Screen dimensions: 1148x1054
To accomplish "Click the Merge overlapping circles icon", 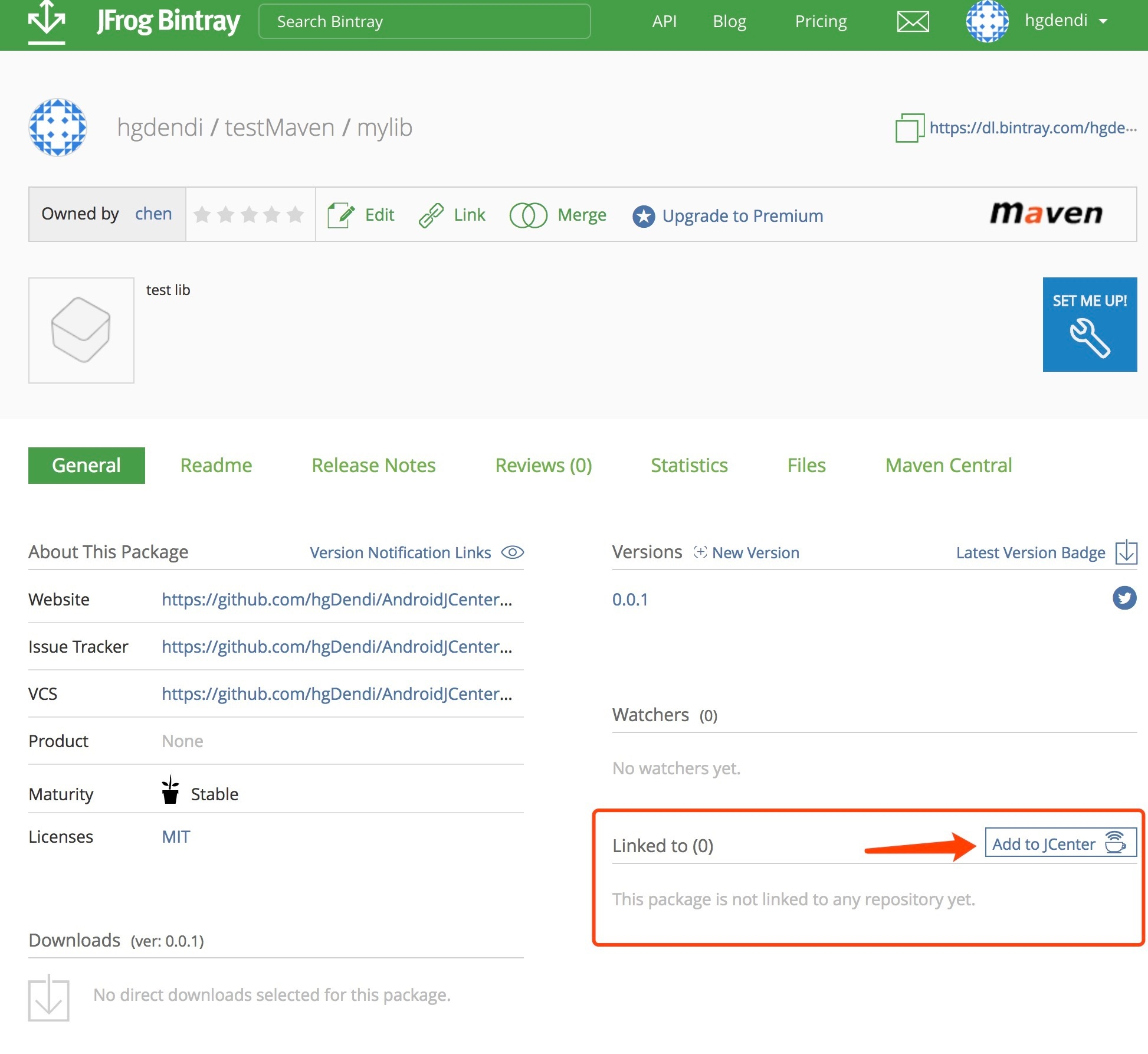I will click(x=528, y=215).
